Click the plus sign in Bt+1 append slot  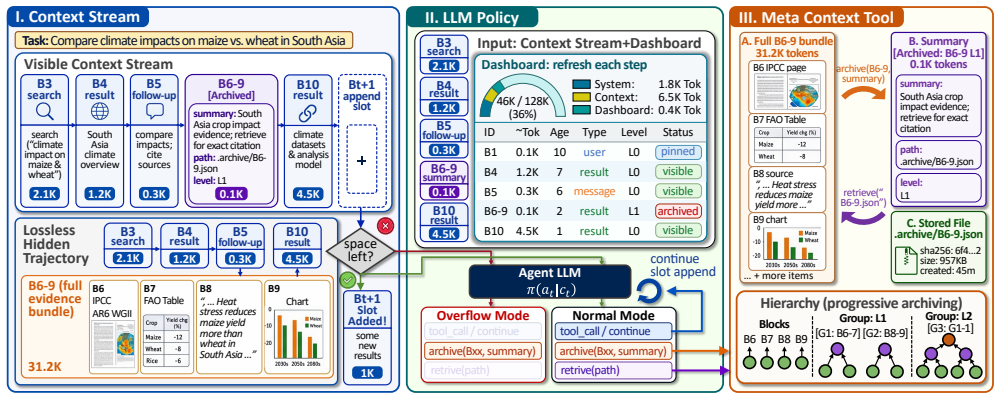click(x=362, y=162)
